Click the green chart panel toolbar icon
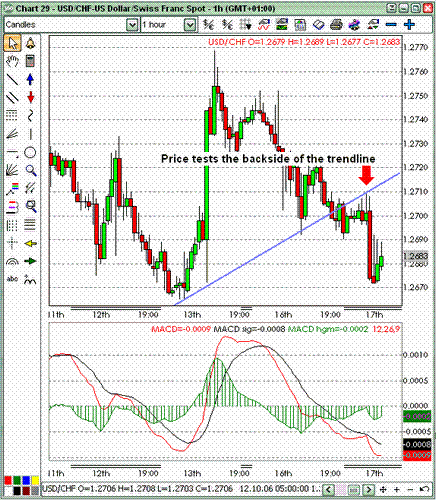Image resolution: width=436 pixels, height=500 pixels. click(282, 25)
